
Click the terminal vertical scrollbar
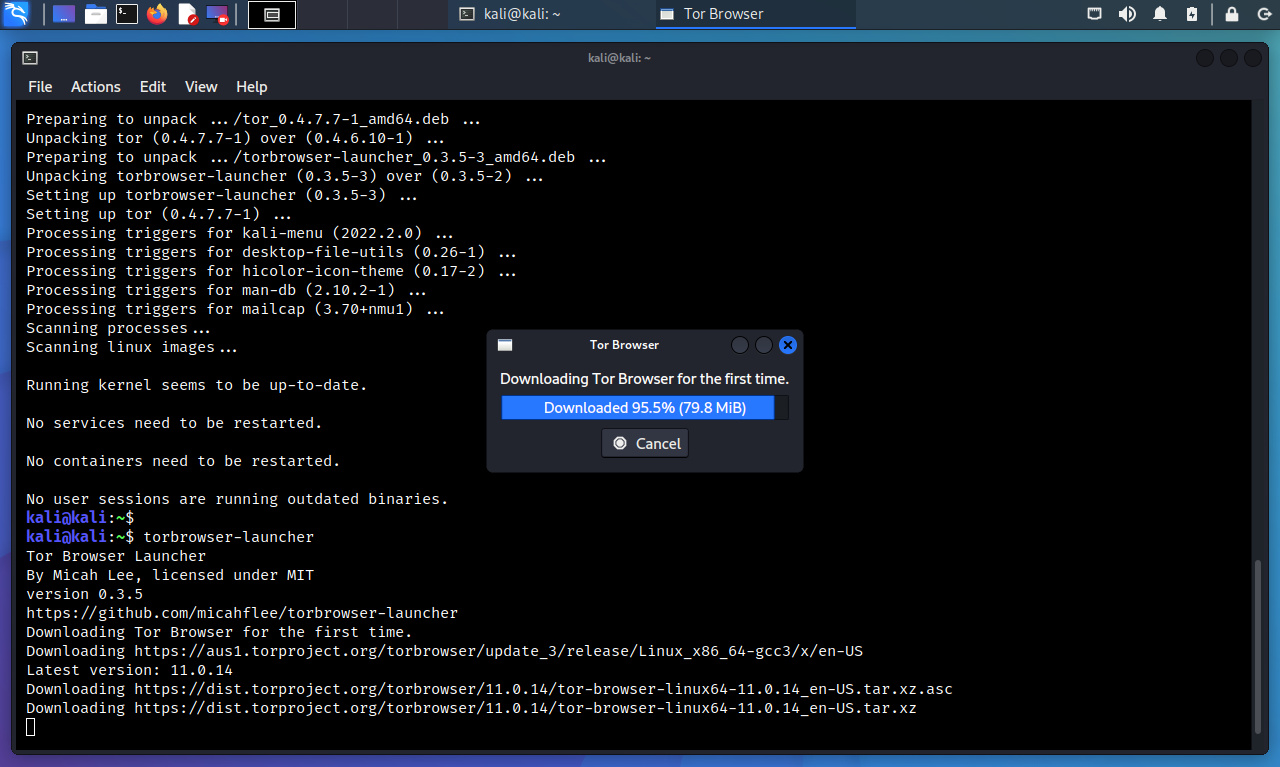click(x=1259, y=650)
